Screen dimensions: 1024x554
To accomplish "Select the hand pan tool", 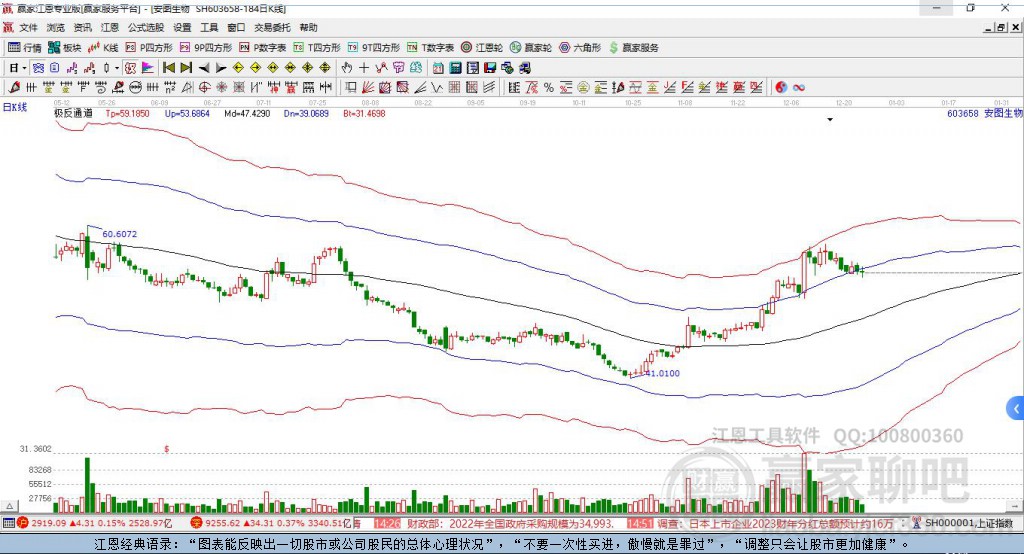I will point(346,68).
